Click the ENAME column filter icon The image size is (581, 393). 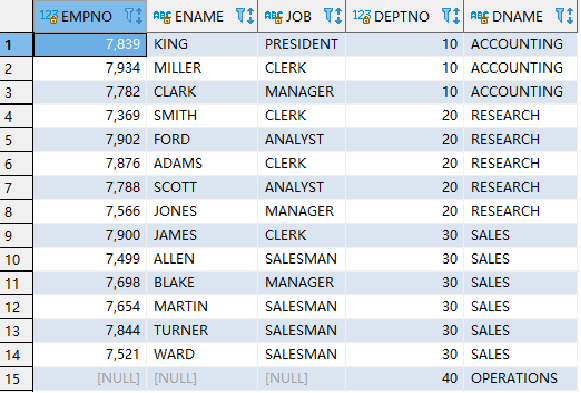point(240,16)
